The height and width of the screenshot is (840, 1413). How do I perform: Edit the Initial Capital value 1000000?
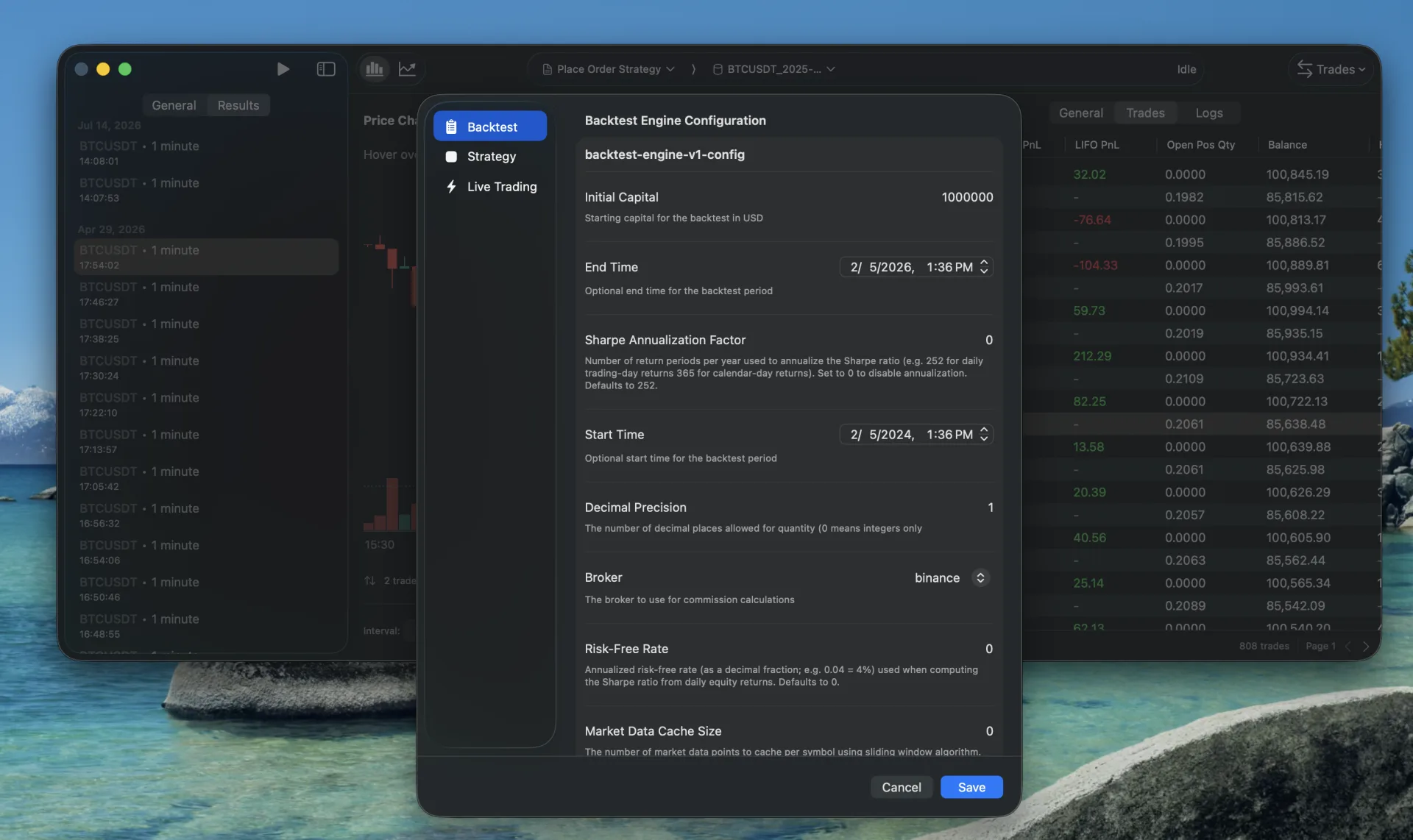pyautogui.click(x=967, y=197)
